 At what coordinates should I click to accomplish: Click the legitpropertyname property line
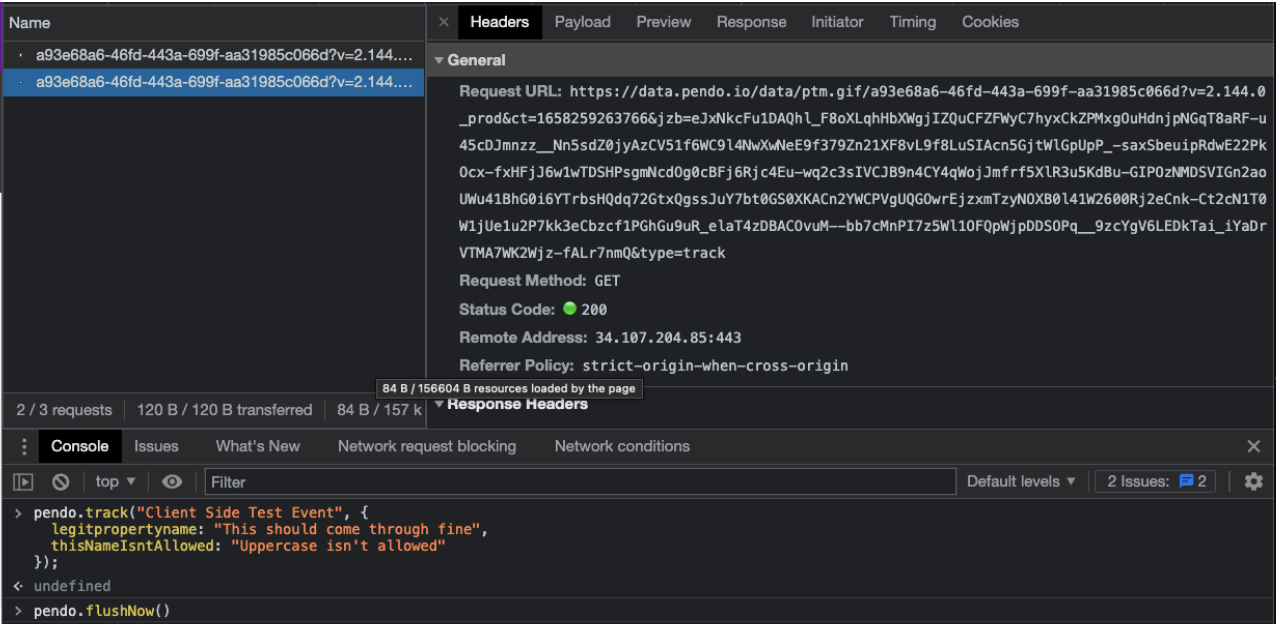[269, 530]
